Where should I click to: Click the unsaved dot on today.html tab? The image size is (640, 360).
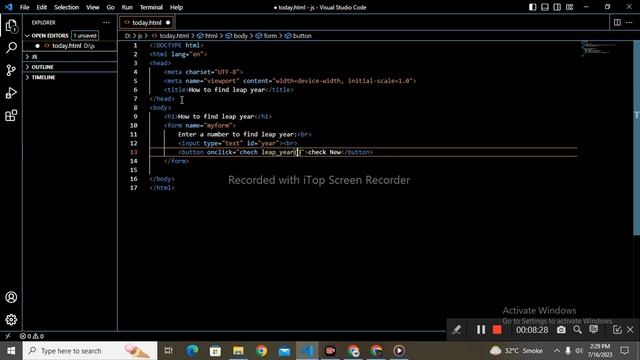[168, 22]
